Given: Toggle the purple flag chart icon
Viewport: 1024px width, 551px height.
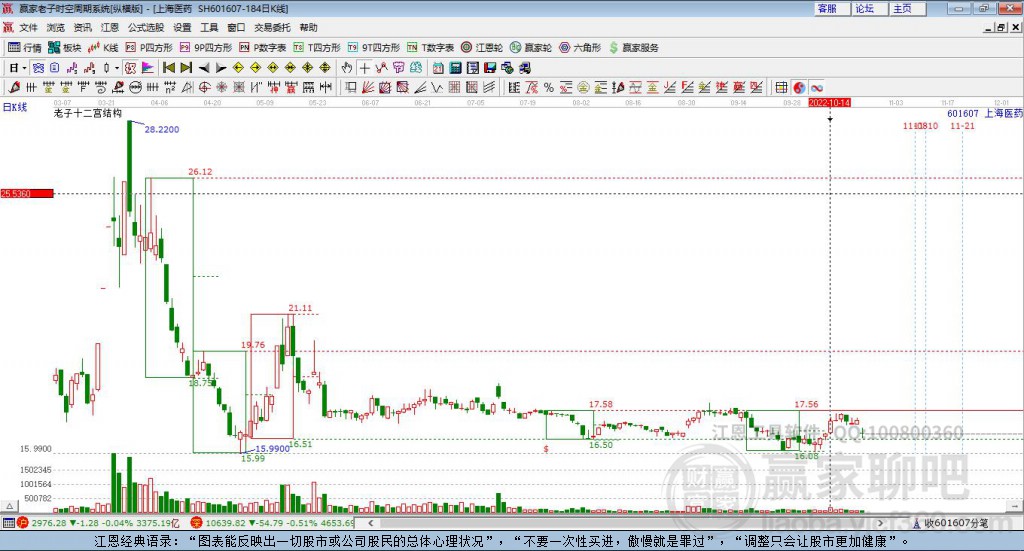Looking at the screenshot, I should pyautogui.click(x=148, y=68).
